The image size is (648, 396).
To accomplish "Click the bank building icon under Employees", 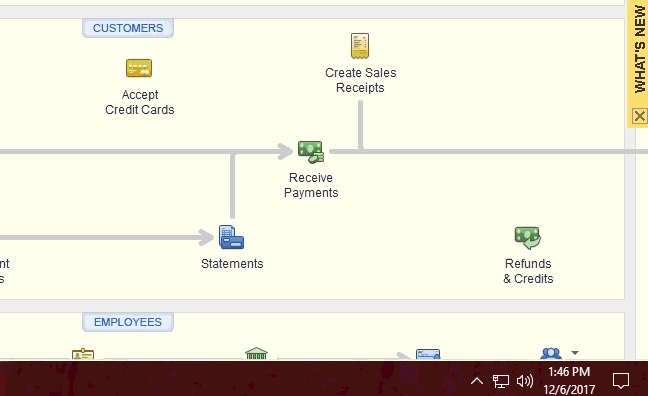I will pos(256,353).
